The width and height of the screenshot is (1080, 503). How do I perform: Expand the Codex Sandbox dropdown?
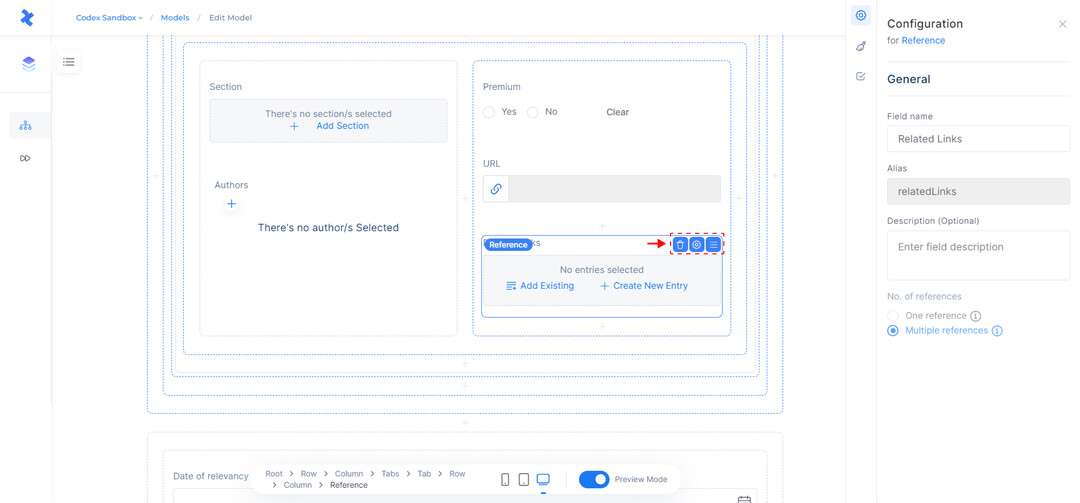coord(109,18)
